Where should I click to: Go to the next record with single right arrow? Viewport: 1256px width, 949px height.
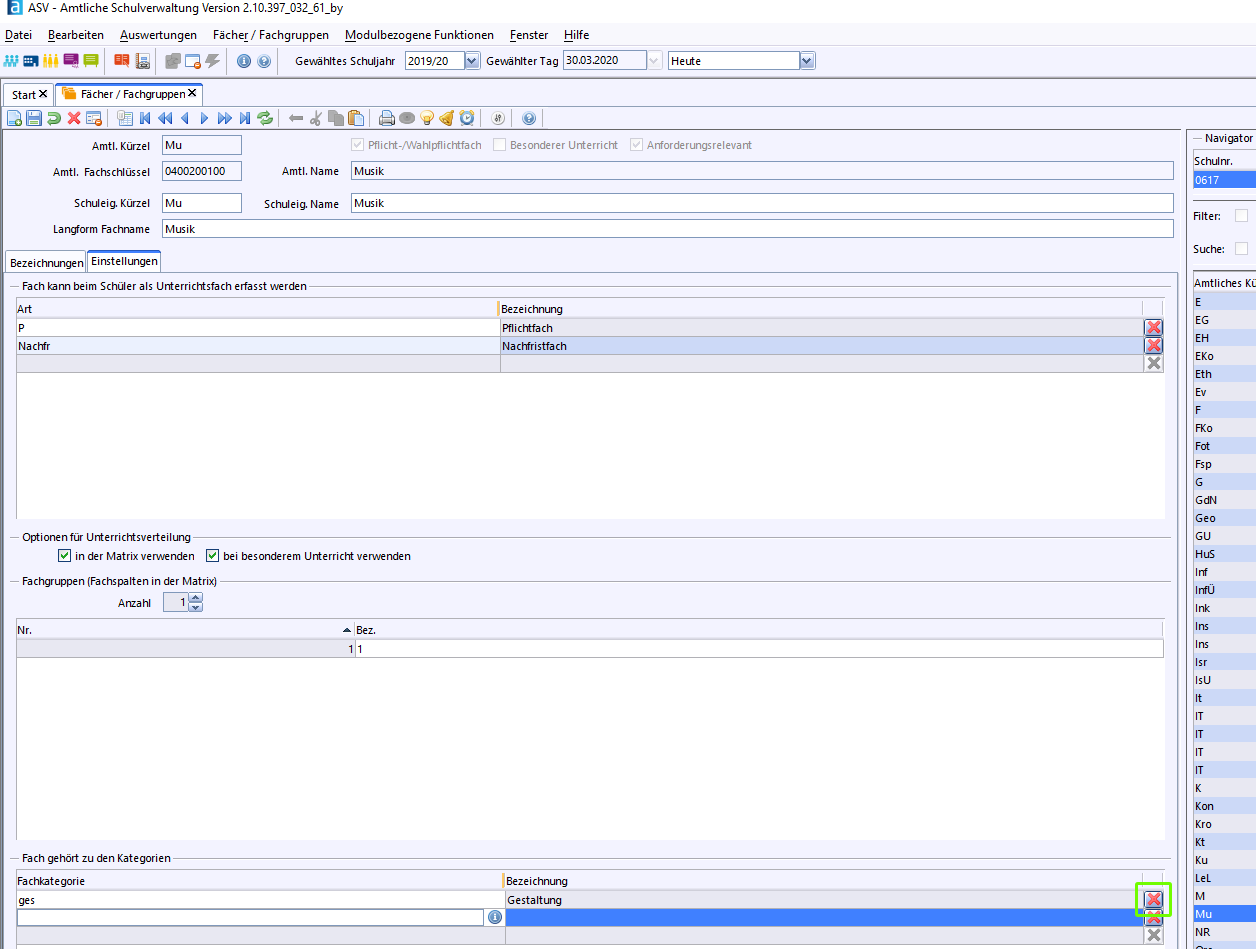point(205,118)
